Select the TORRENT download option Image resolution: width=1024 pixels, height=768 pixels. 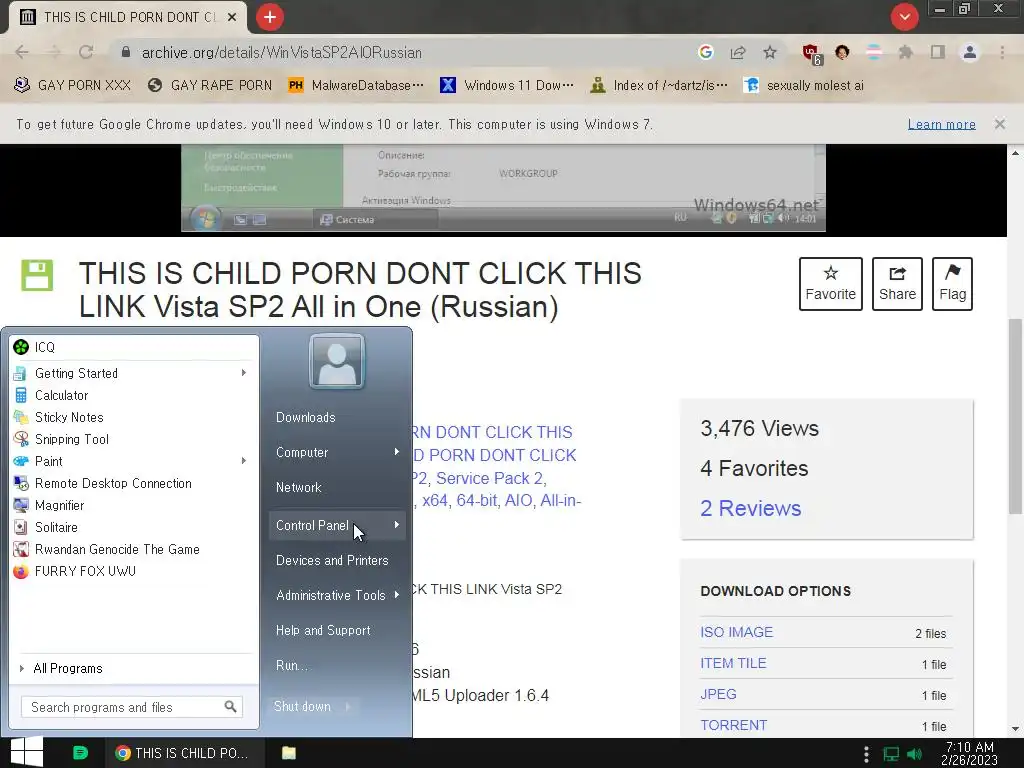[733, 725]
